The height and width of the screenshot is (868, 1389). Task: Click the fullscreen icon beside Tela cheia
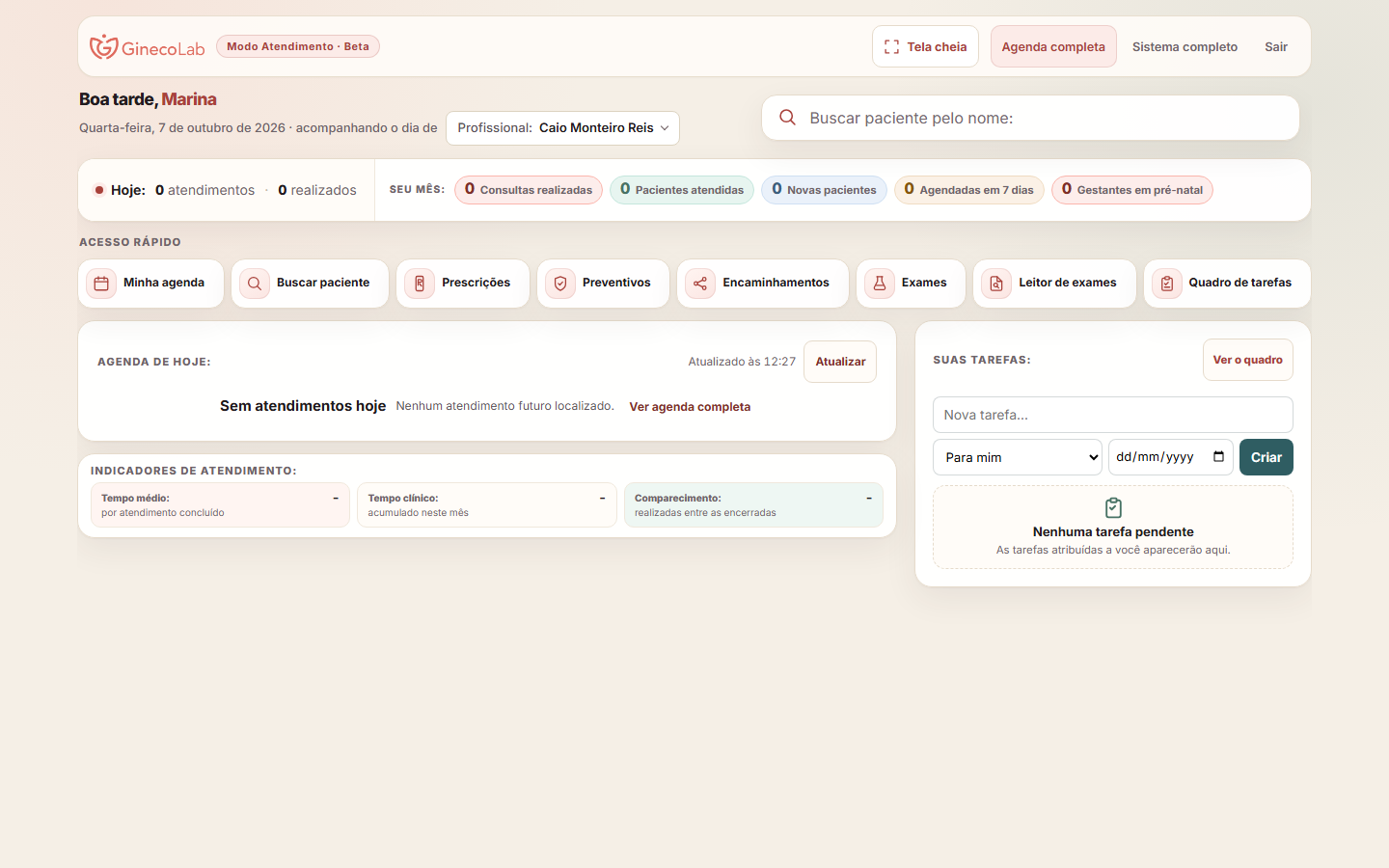click(891, 46)
